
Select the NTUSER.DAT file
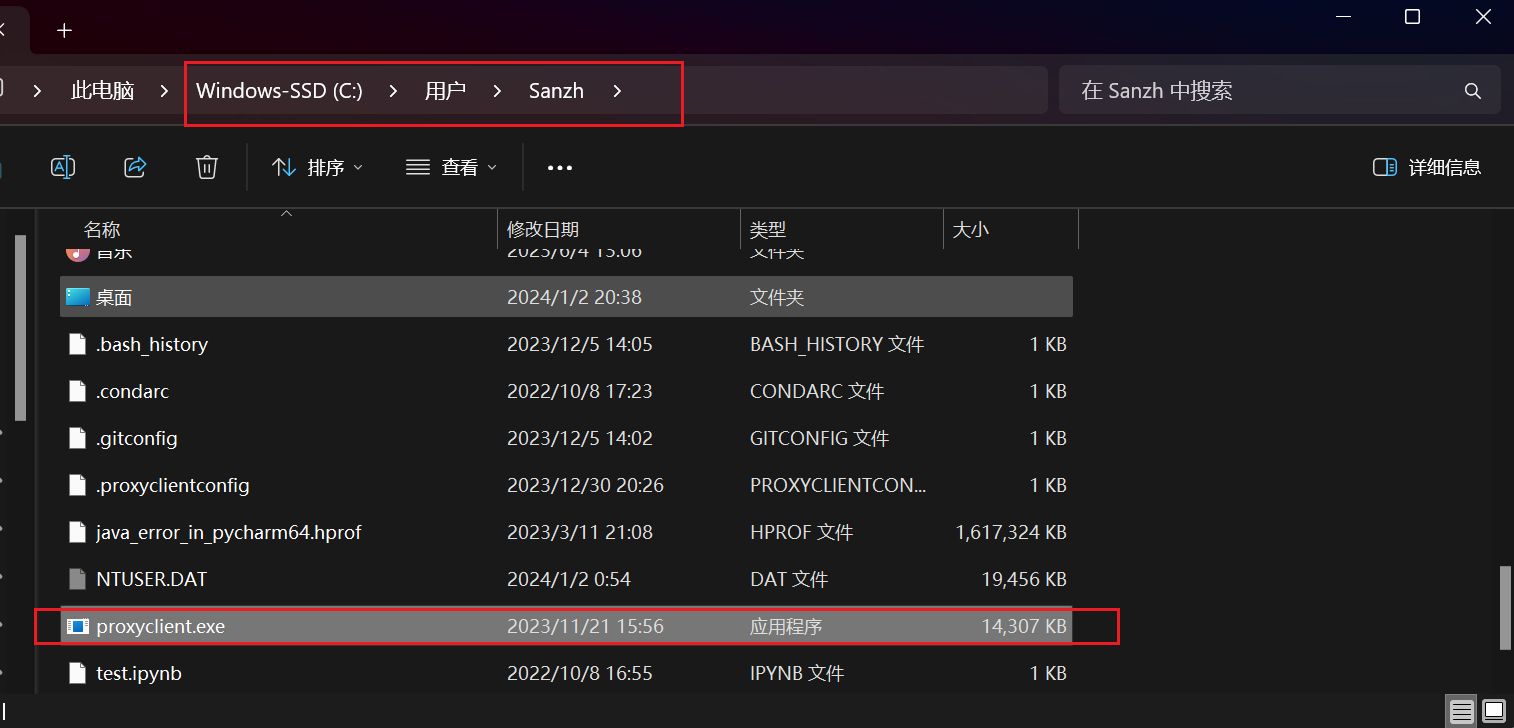(x=567, y=579)
